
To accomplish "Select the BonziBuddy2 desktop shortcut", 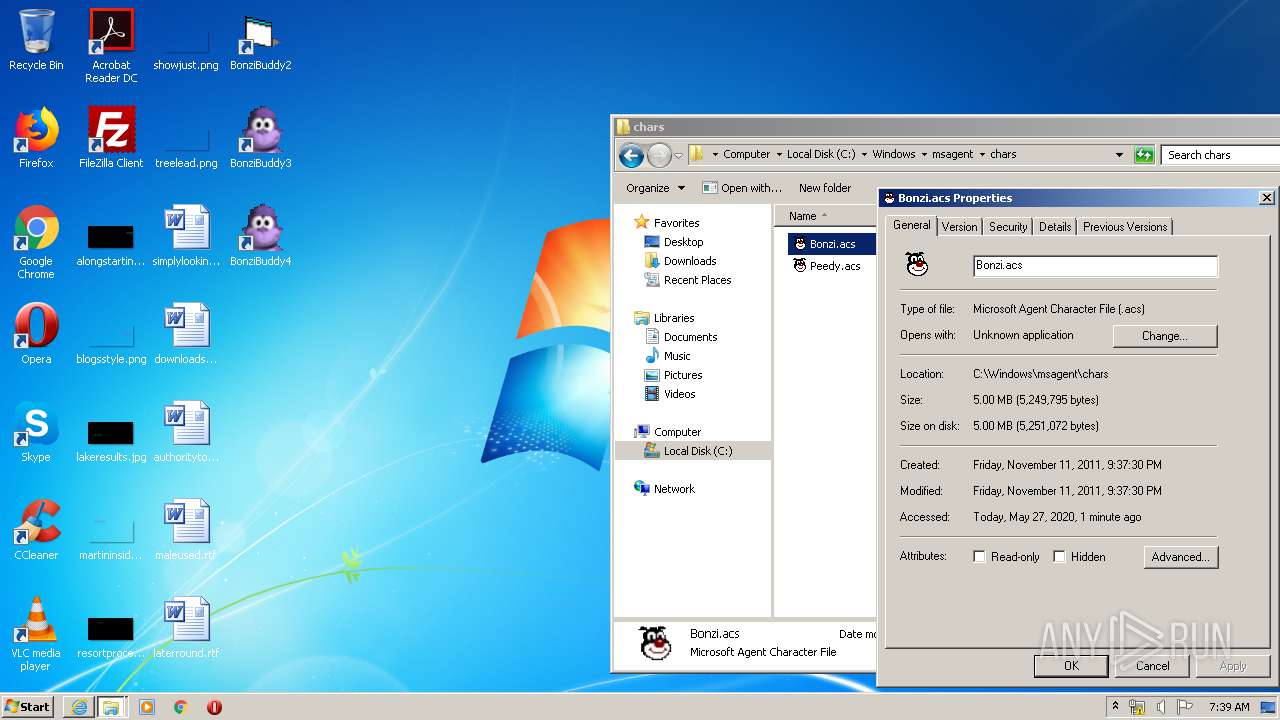I will point(260,40).
